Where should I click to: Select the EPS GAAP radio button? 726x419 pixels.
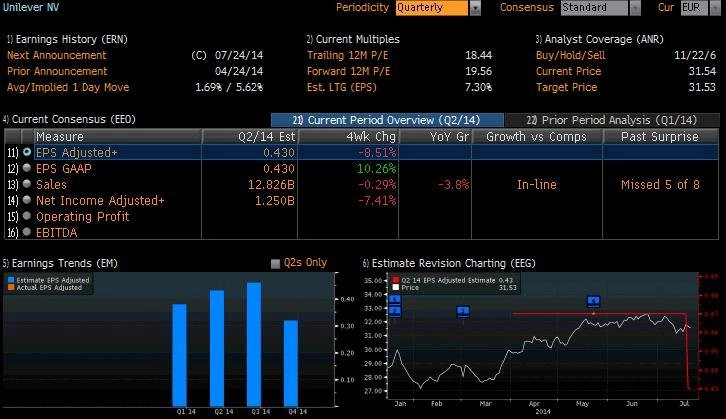[x=27, y=168]
